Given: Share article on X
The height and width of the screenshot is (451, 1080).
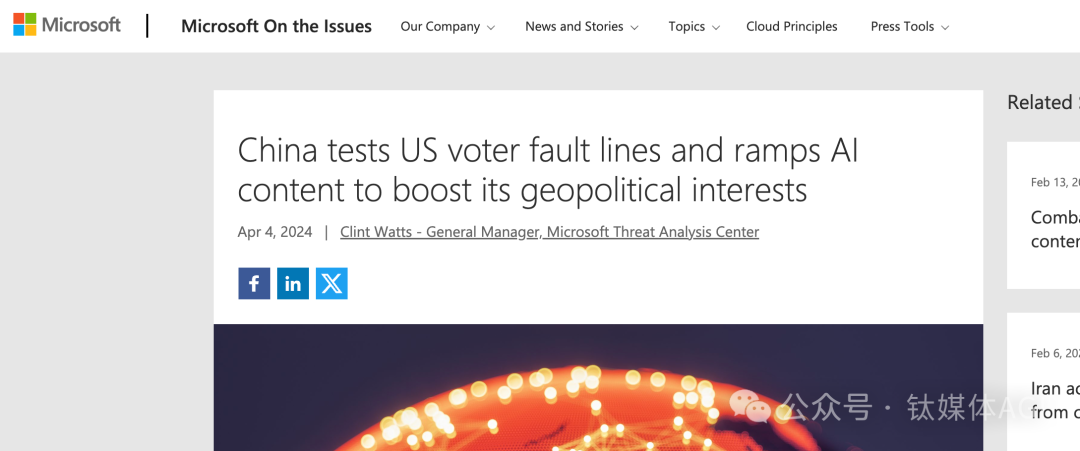Looking at the screenshot, I should [x=332, y=284].
